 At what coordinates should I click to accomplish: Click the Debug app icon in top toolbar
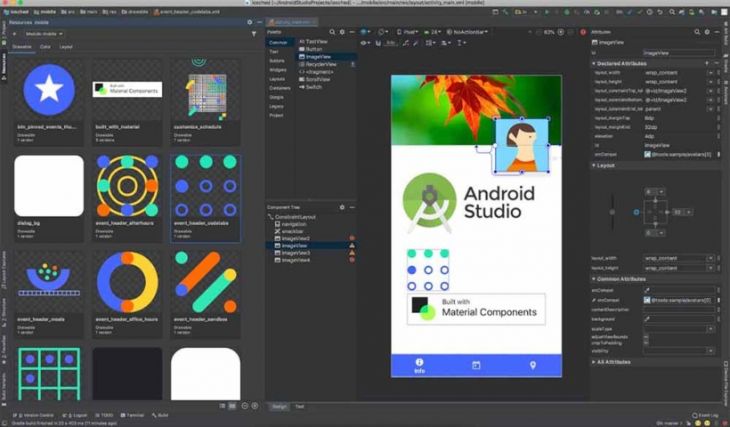pos(567,12)
